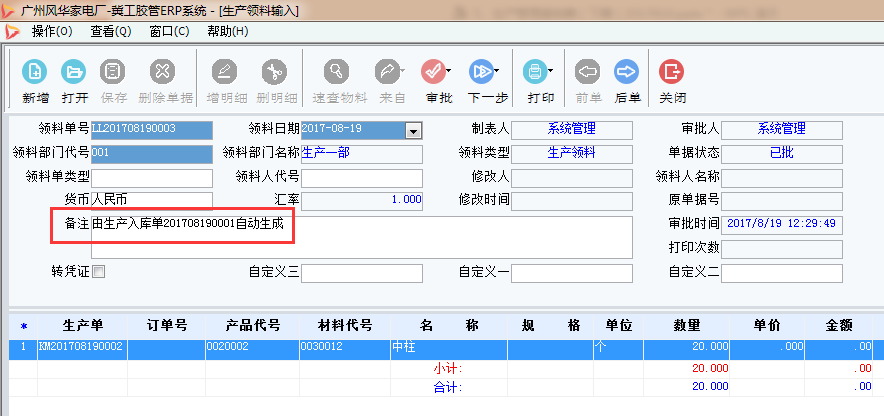Open the 操作(O) menu

click(x=52, y=31)
